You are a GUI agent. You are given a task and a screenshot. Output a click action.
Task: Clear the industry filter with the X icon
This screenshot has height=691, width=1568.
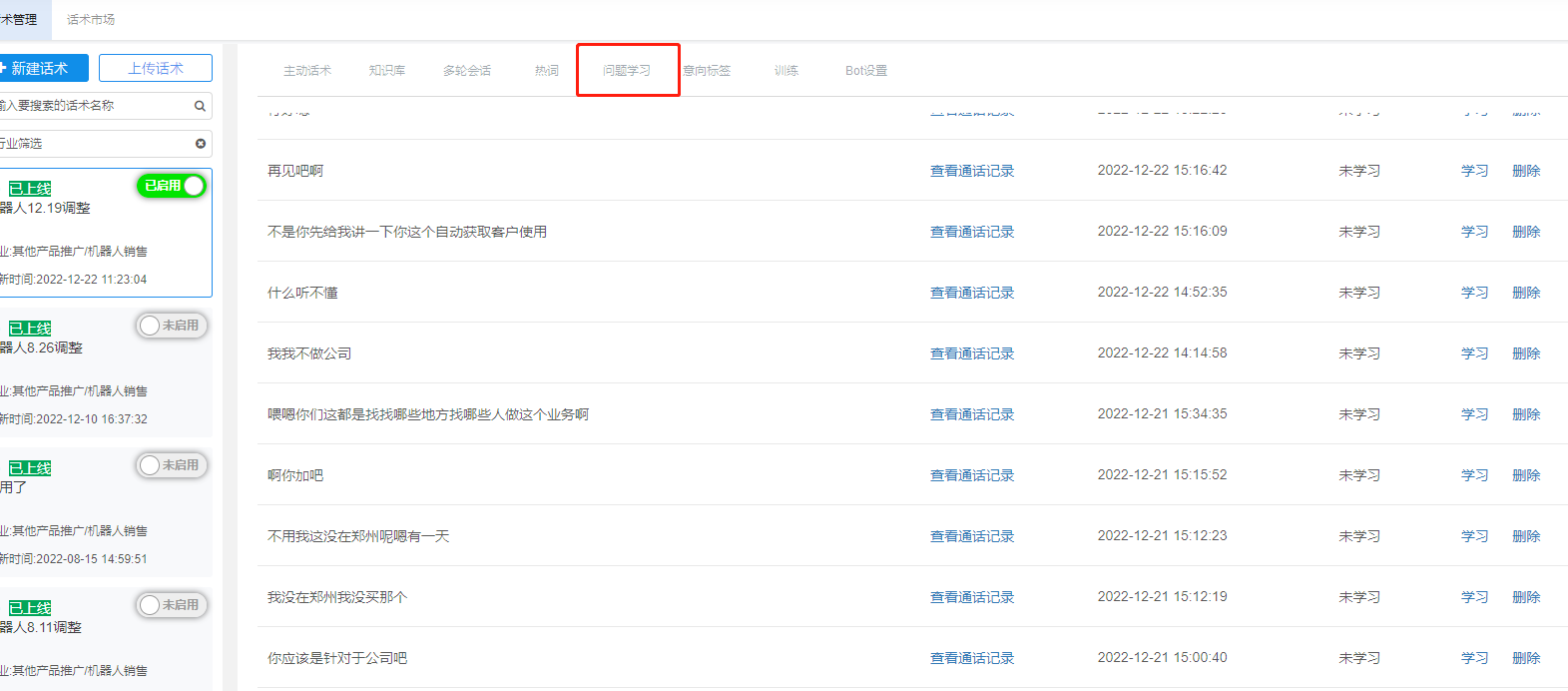coord(201,144)
